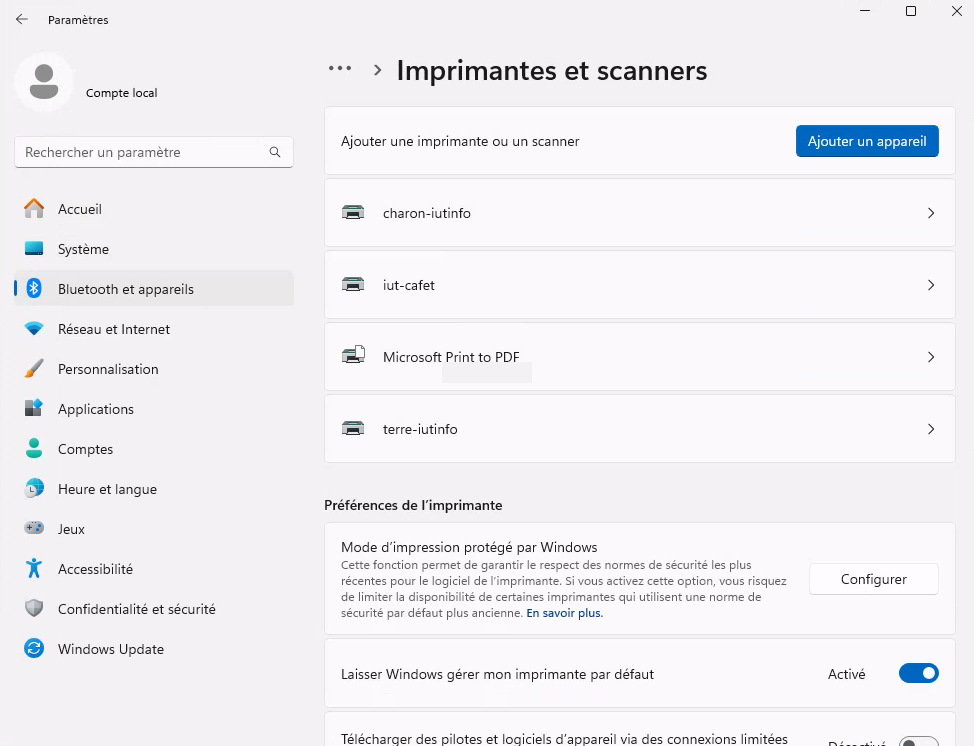Click the Comptes person icon
This screenshot has width=974, height=746.
[x=34, y=448]
